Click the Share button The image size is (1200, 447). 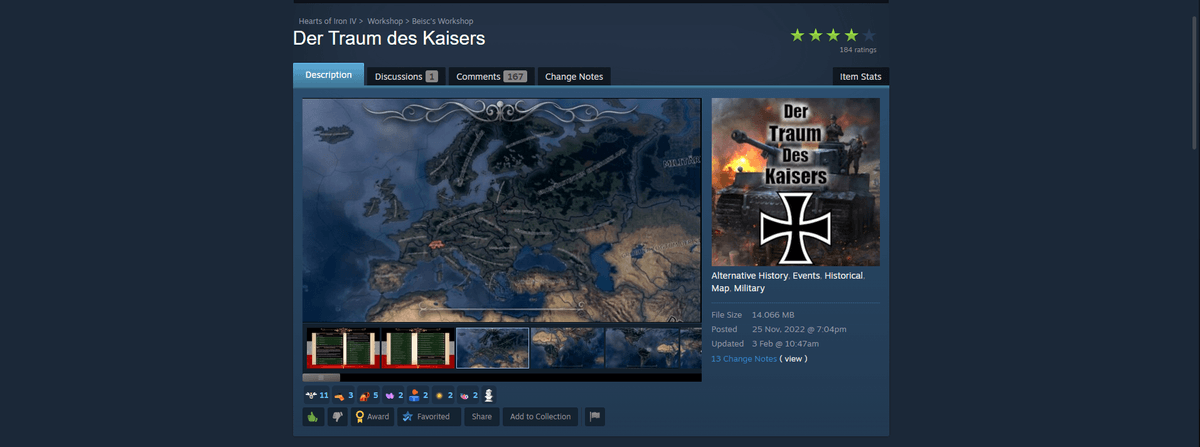[482, 417]
